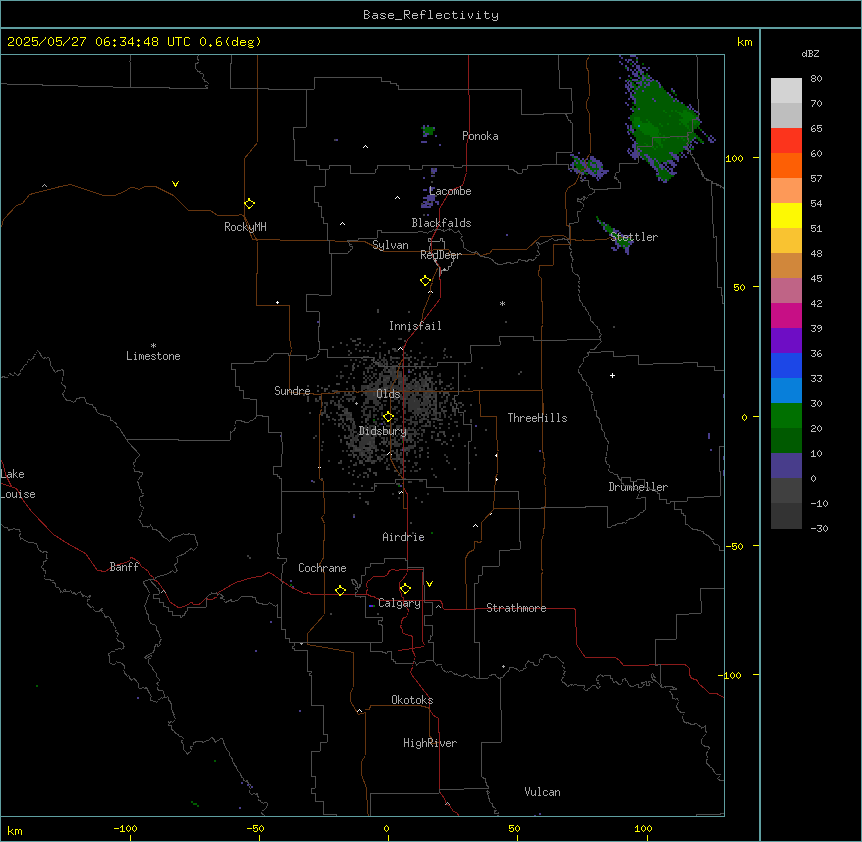Click the Ponoka city label
Image resolution: width=862 pixels, height=842 pixels.
[480, 136]
